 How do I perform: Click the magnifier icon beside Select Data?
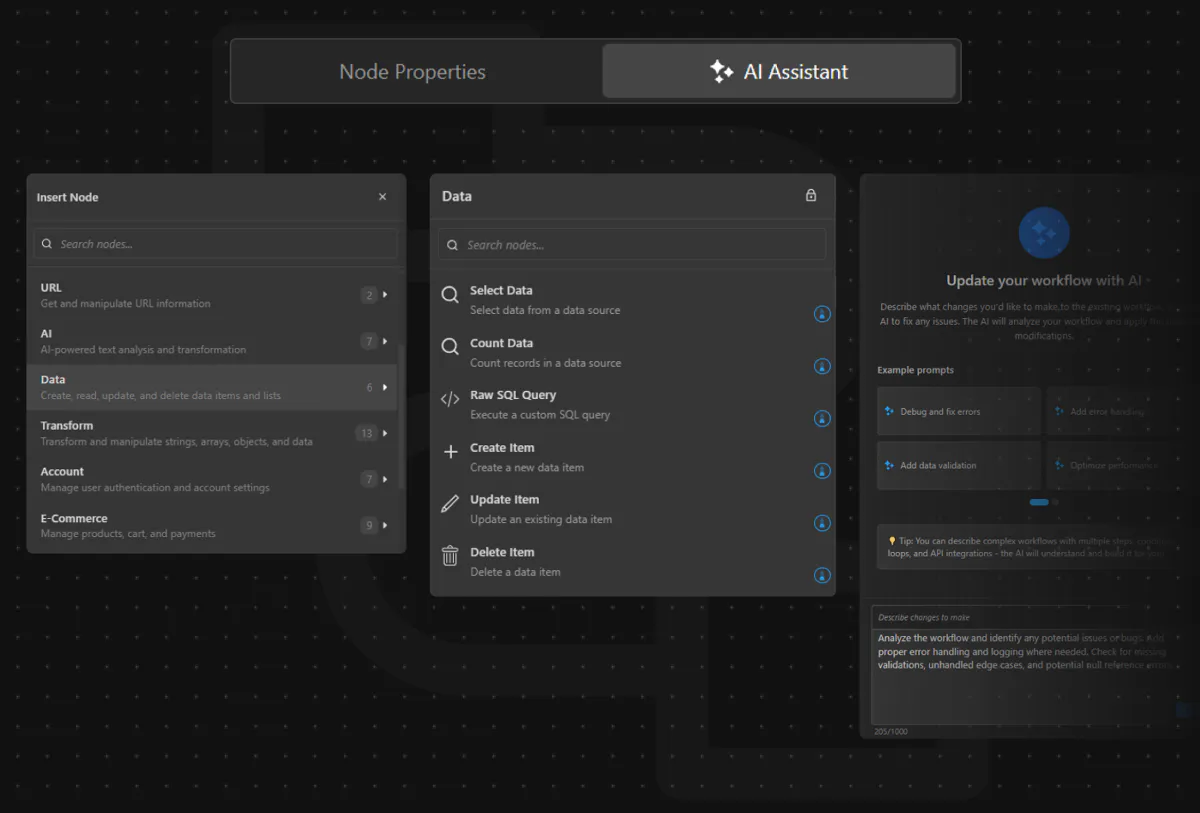point(450,295)
